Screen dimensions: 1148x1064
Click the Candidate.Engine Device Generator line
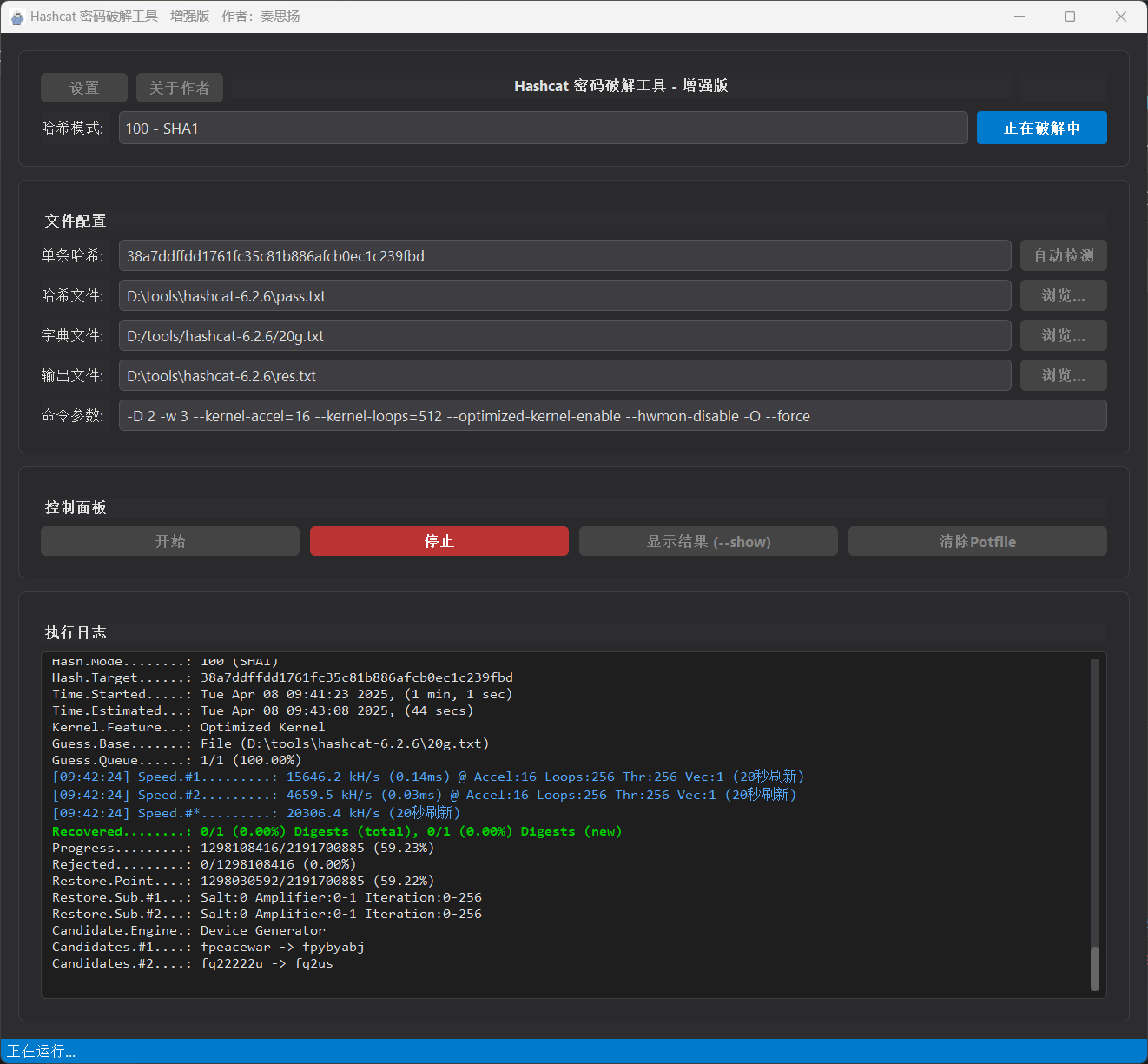188,930
